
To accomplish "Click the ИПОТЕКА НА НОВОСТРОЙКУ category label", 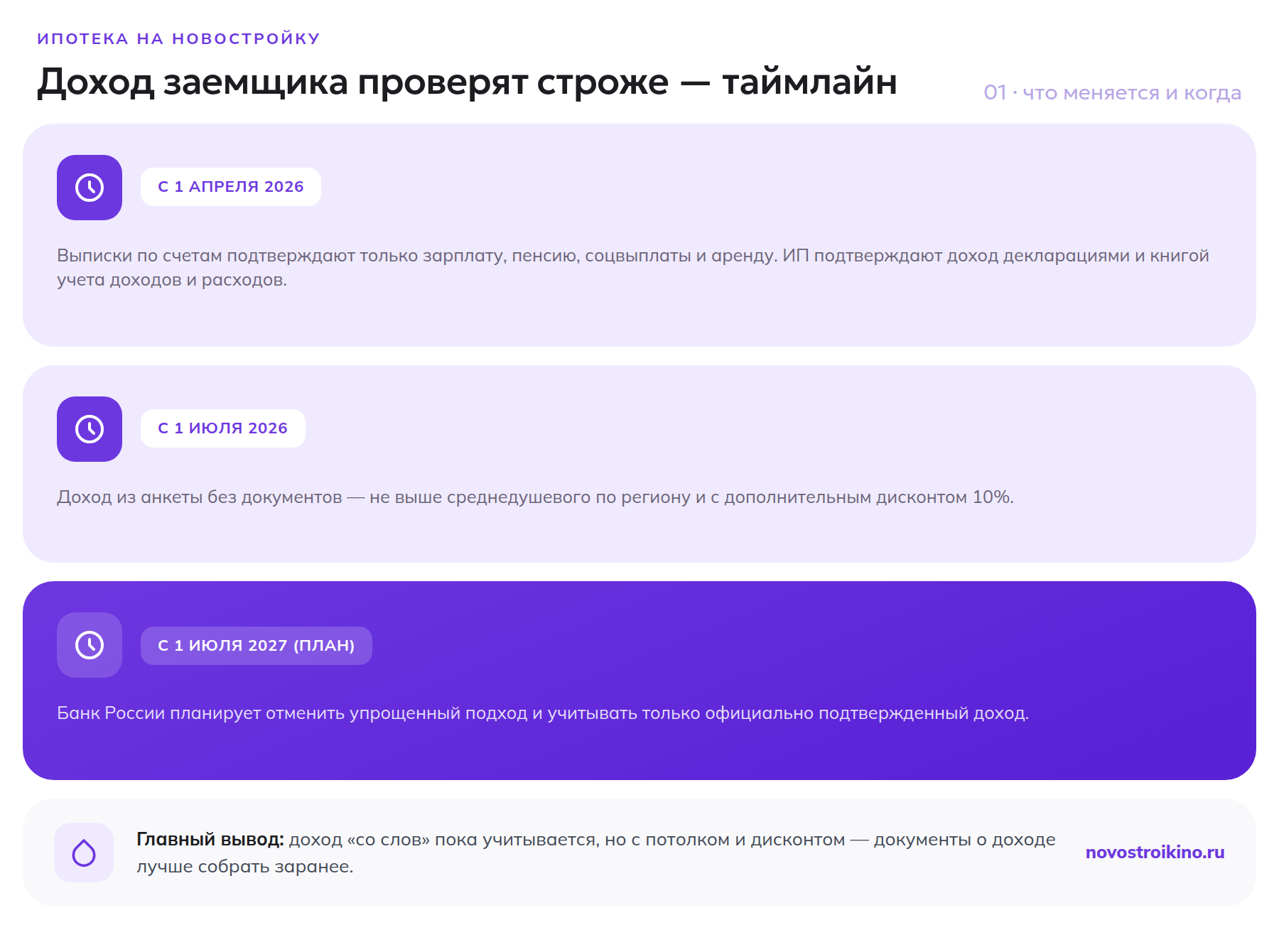I will [x=179, y=38].
